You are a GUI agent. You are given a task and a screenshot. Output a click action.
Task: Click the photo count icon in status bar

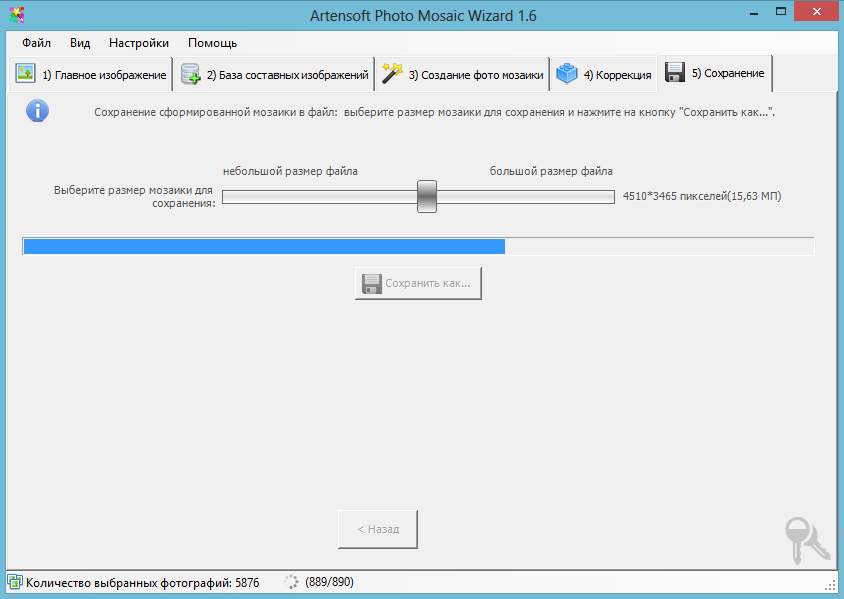coord(15,582)
